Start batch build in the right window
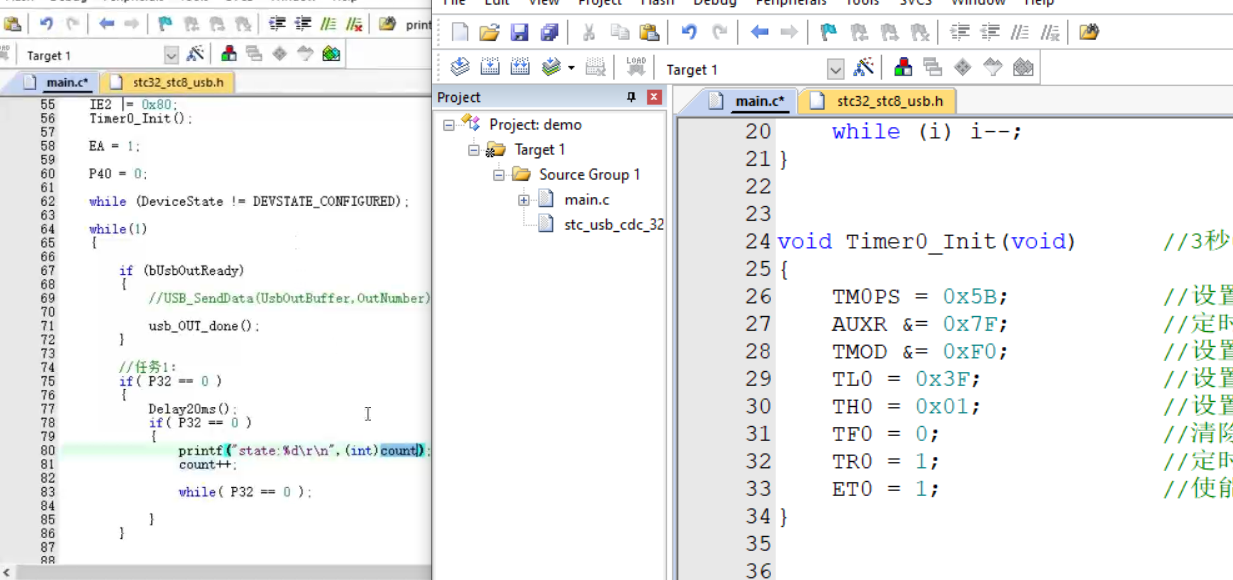This screenshot has width=1233, height=580. [551, 68]
